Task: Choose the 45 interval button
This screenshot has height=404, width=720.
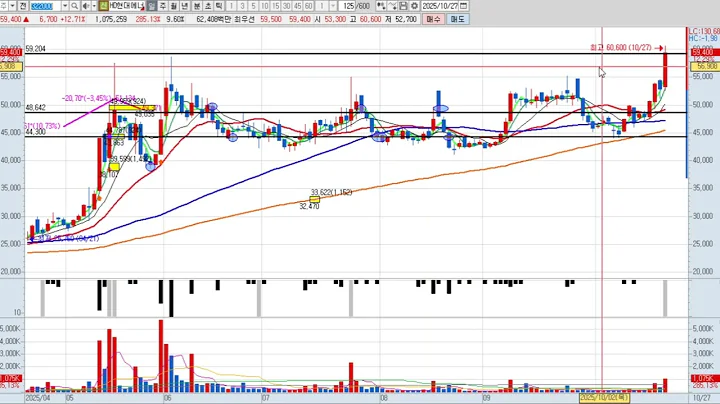Action: (298, 6)
